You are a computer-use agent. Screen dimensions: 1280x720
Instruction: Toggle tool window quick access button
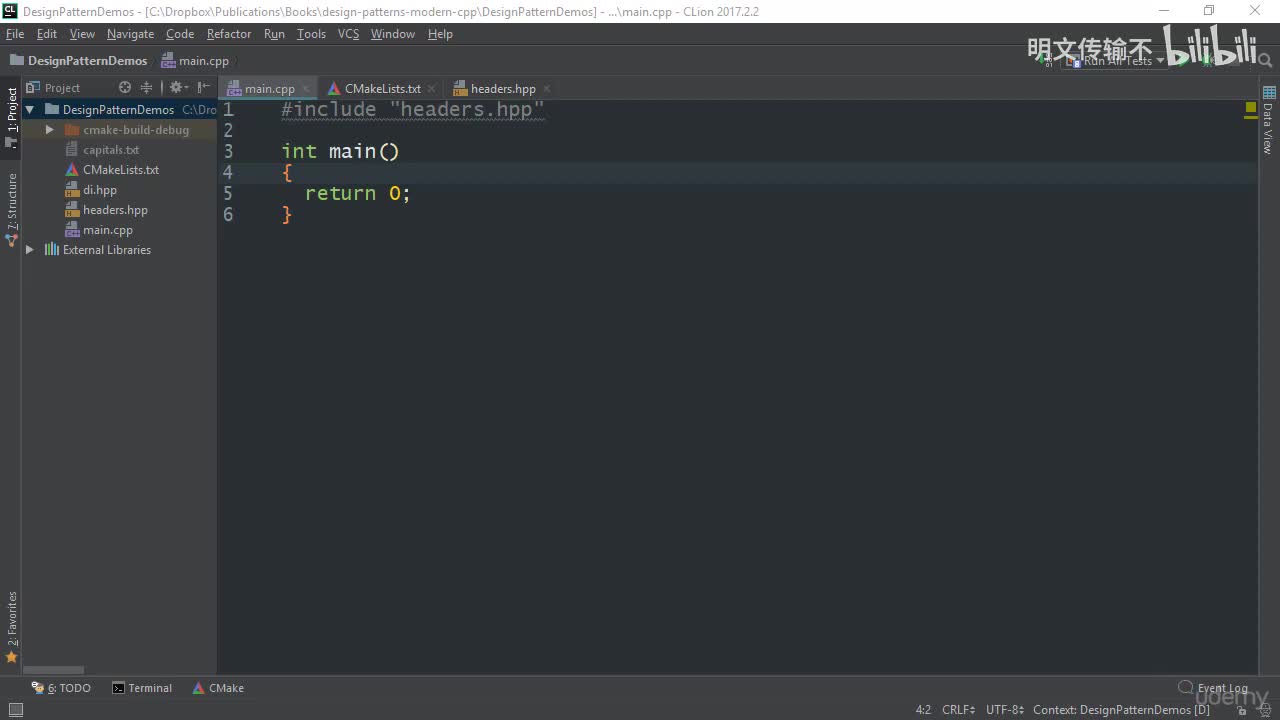[15, 710]
